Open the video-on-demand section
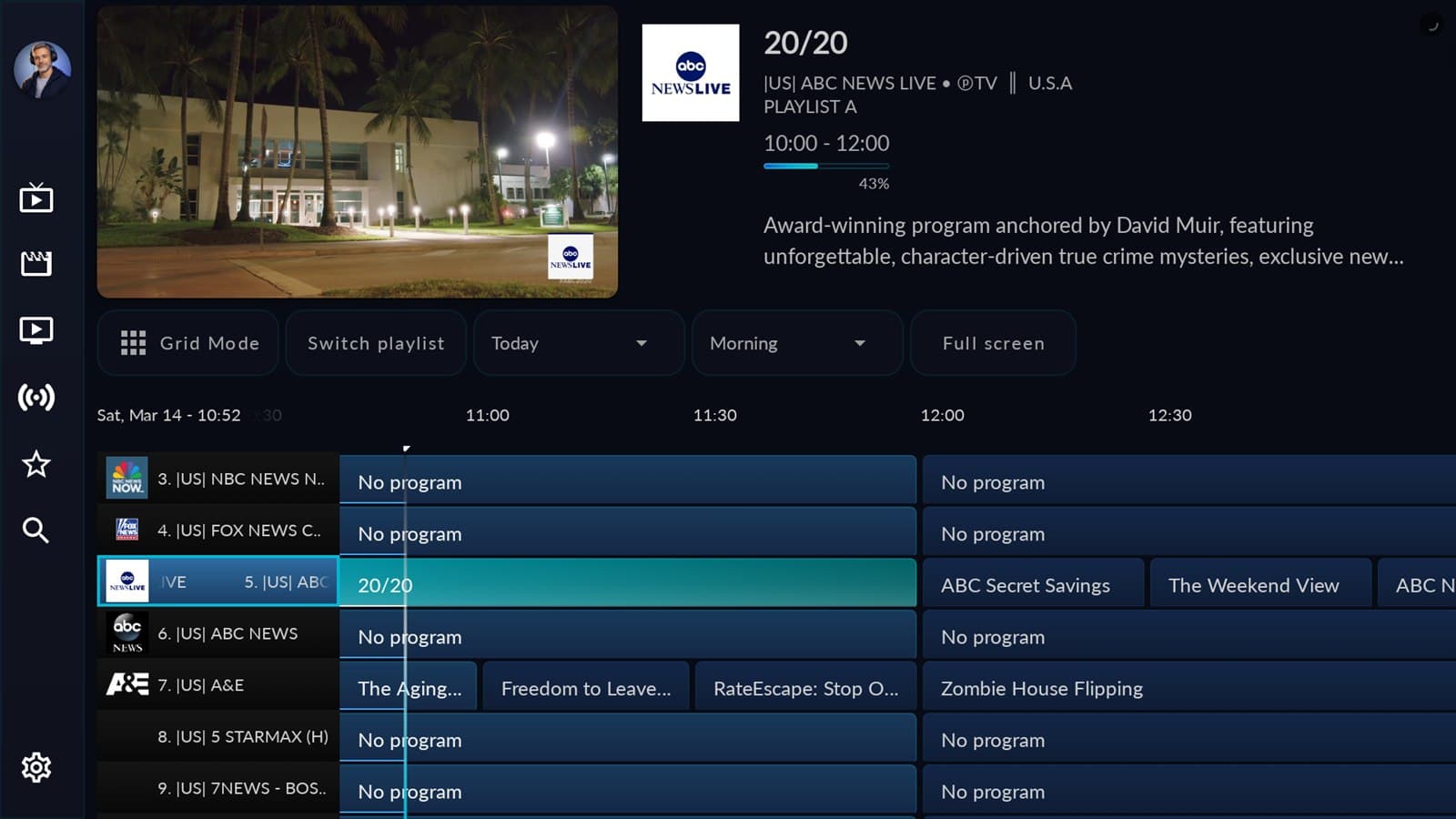1456x819 pixels. click(36, 329)
